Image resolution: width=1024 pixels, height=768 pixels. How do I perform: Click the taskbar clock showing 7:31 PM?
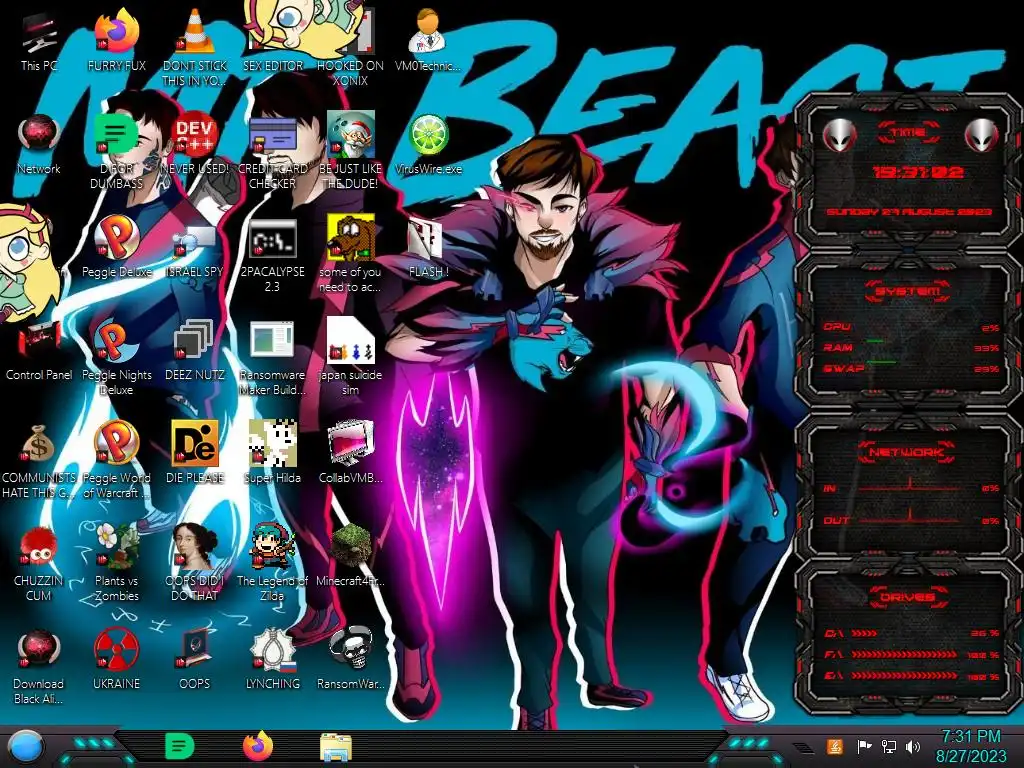coord(970,746)
